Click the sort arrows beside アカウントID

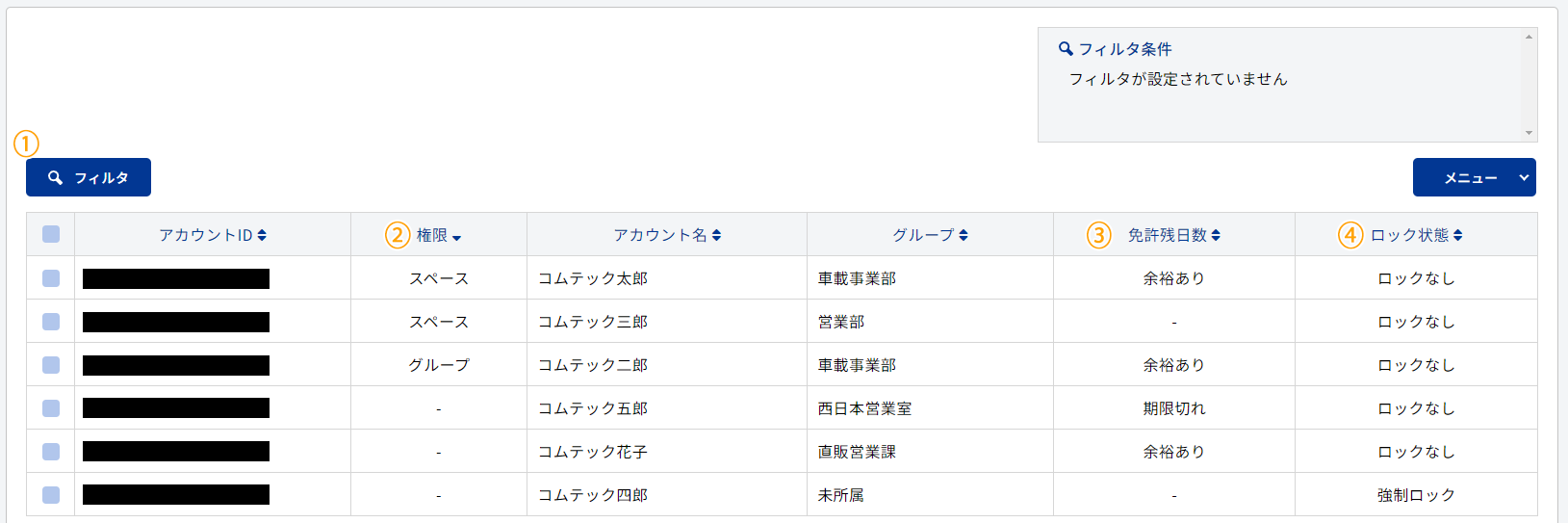[x=262, y=235]
